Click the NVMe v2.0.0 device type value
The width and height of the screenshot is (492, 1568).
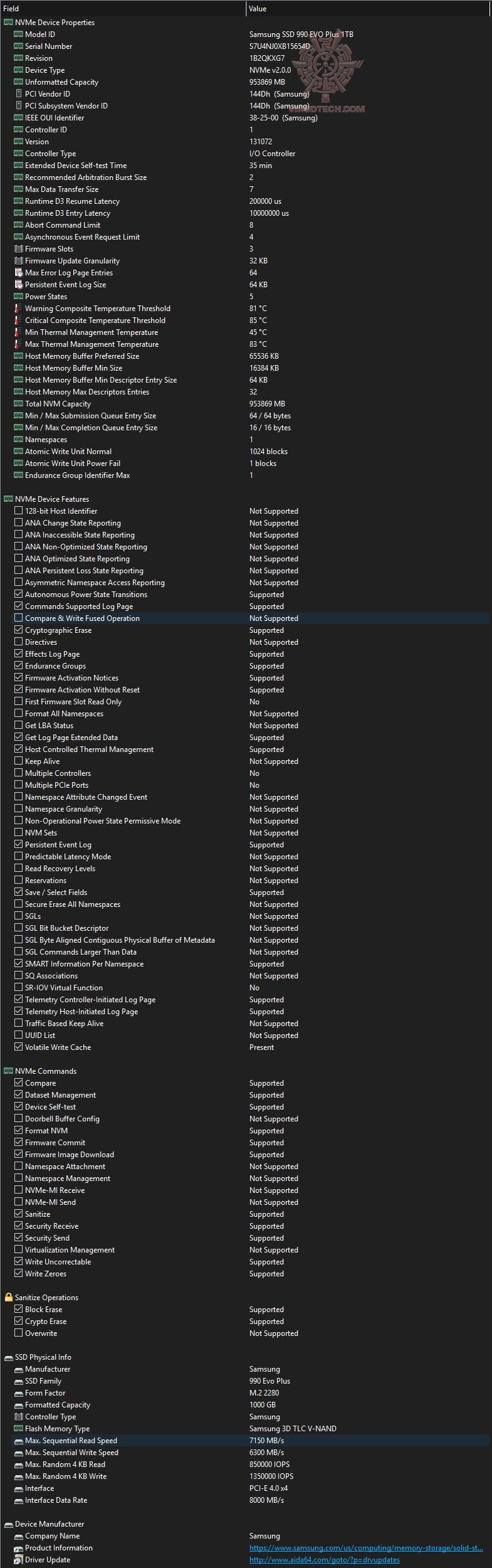pyautogui.click(x=270, y=70)
